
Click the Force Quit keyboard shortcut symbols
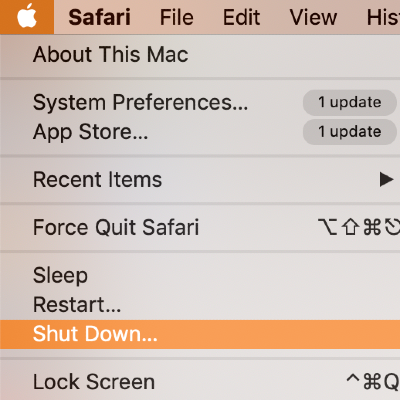[359, 227]
